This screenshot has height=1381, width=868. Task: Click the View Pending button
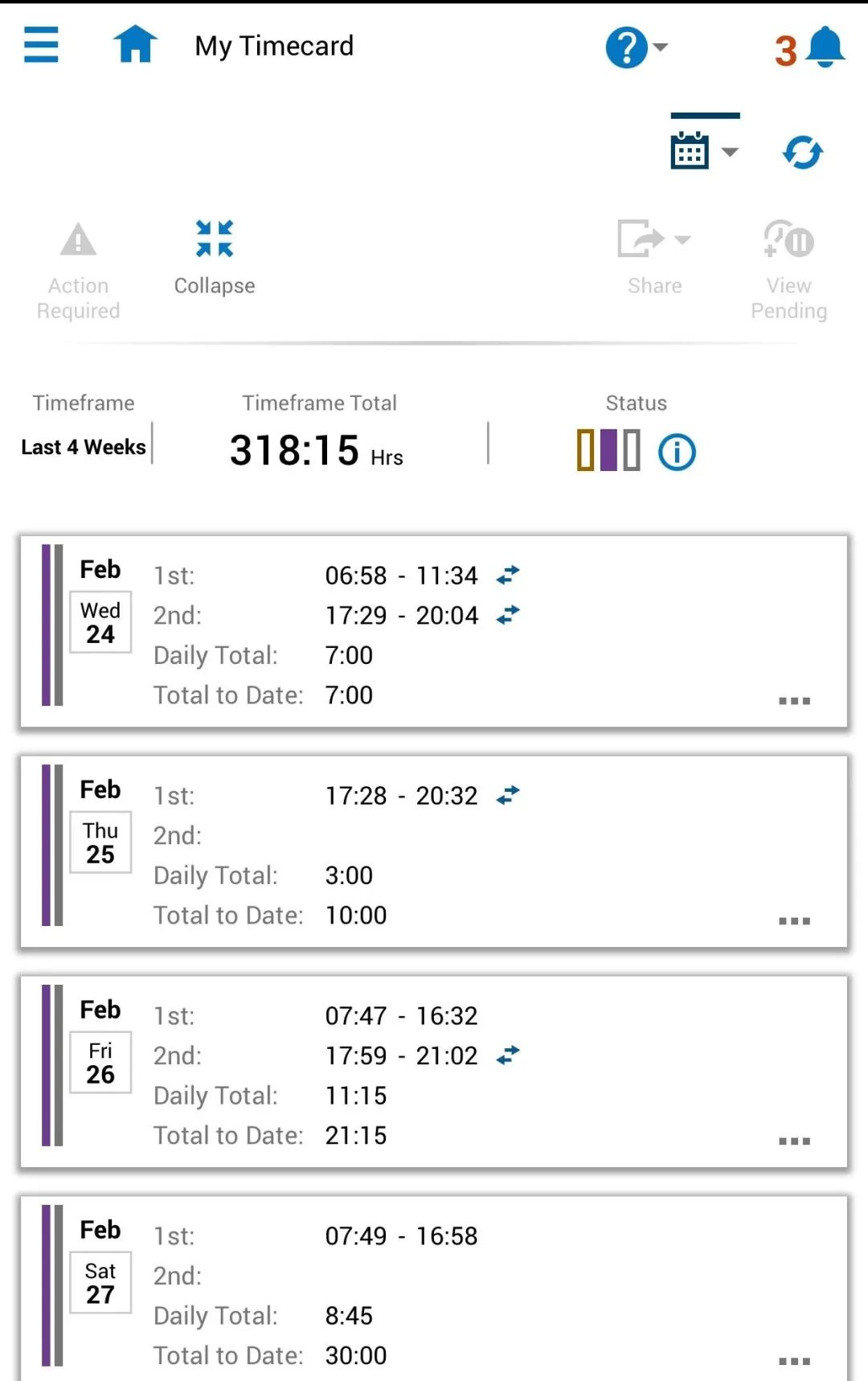tap(788, 270)
